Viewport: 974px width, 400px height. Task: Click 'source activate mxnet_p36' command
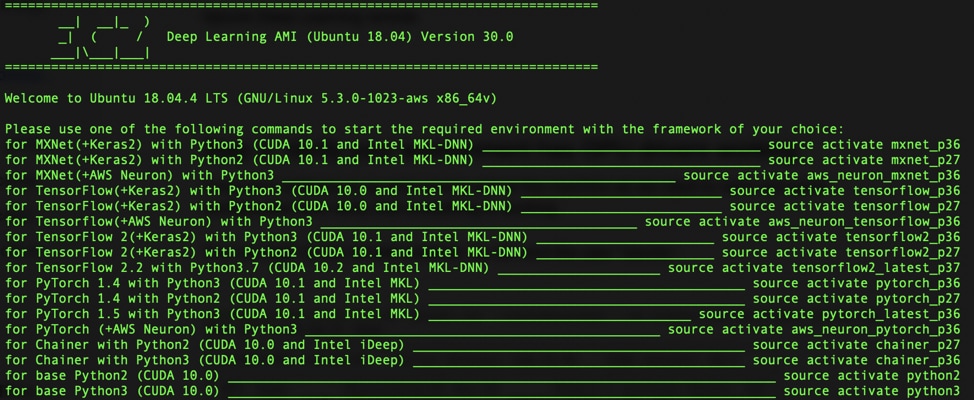point(864,145)
